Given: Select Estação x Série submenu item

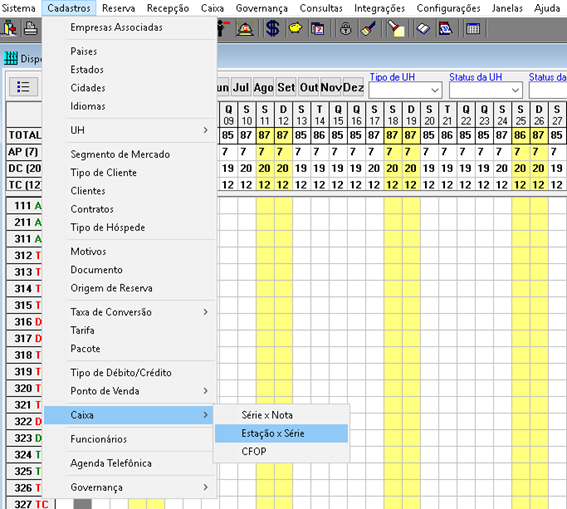Looking at the screenshot, I should pos(281,433).
